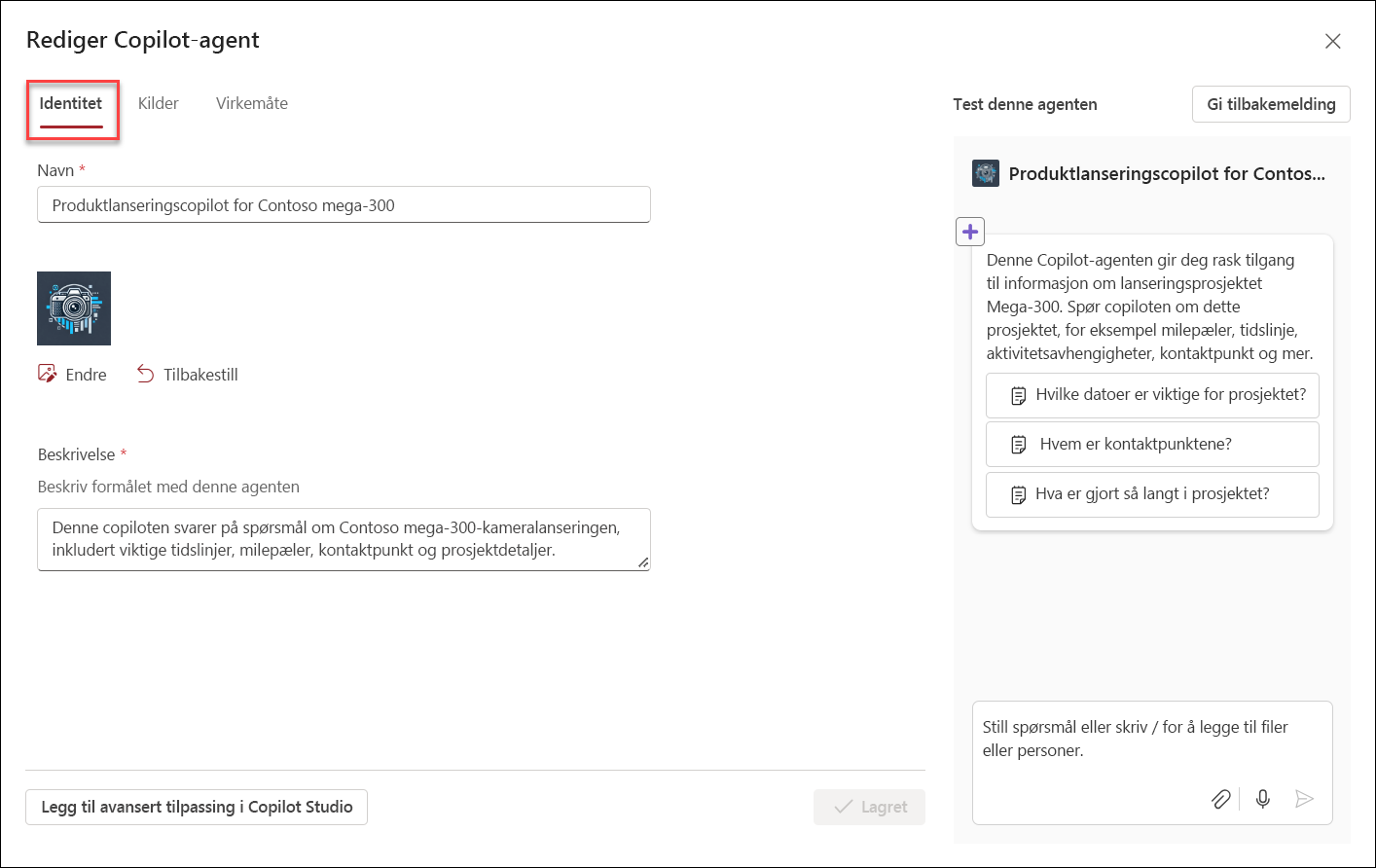Click the Beskriv formålet med denne agenten hint
This screenshot has width=1376, height=868.
coord(168,487)
